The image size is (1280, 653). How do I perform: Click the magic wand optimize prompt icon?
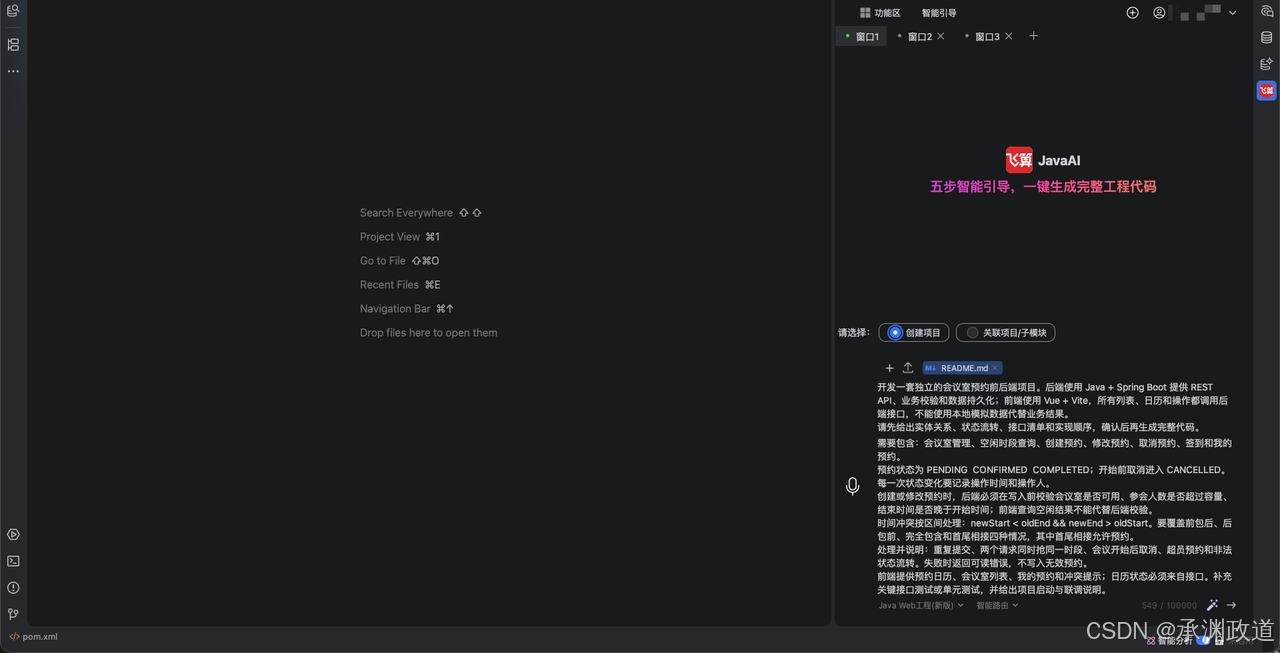(1213, 605)
